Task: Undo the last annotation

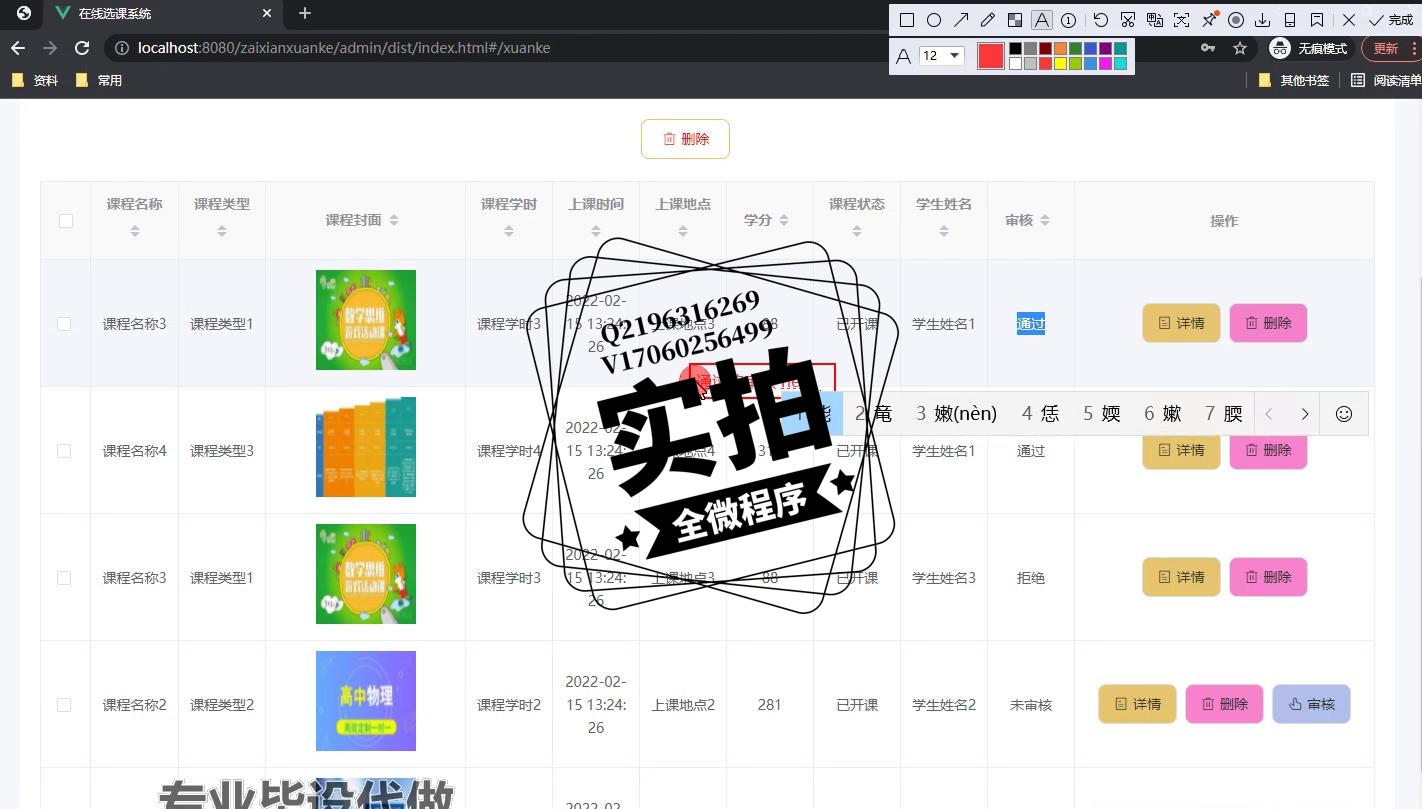Action: pyautogui.click(x=1101, y=20)
